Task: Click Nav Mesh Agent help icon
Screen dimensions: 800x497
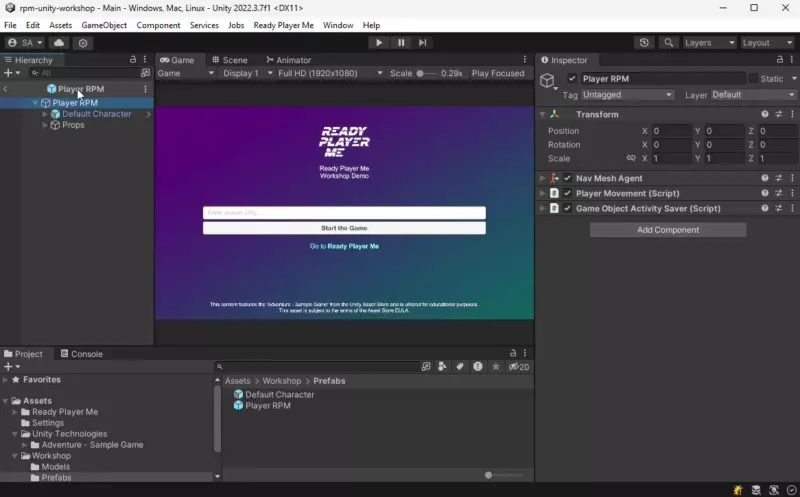Action: click(x=765, y=178)
